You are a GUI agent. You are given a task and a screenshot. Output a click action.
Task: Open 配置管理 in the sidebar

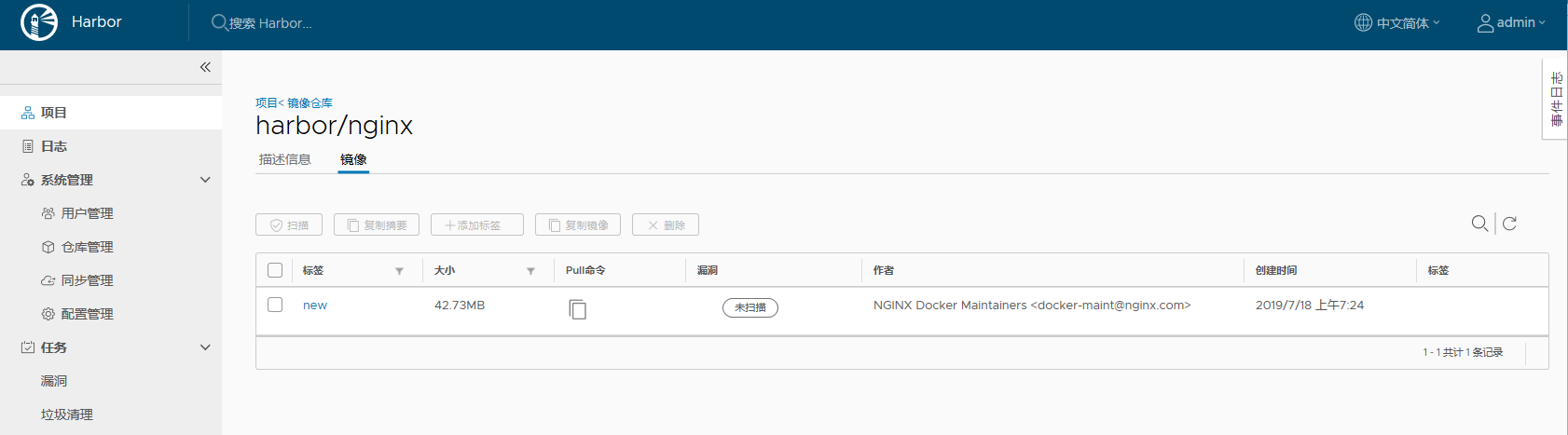pyautogui.click(x=87, y=314)
